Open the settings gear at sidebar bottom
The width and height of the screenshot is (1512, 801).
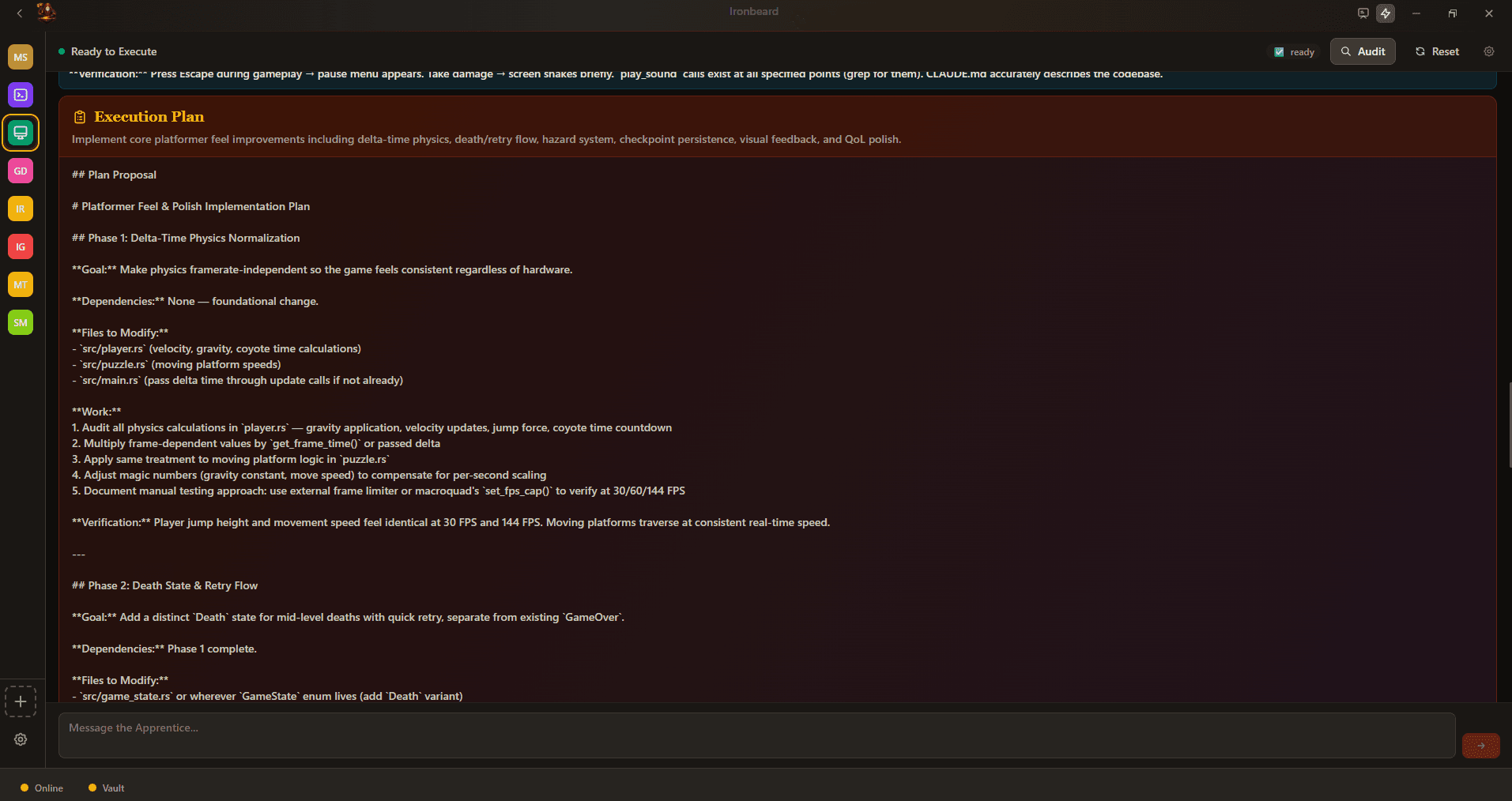point(21,739)
